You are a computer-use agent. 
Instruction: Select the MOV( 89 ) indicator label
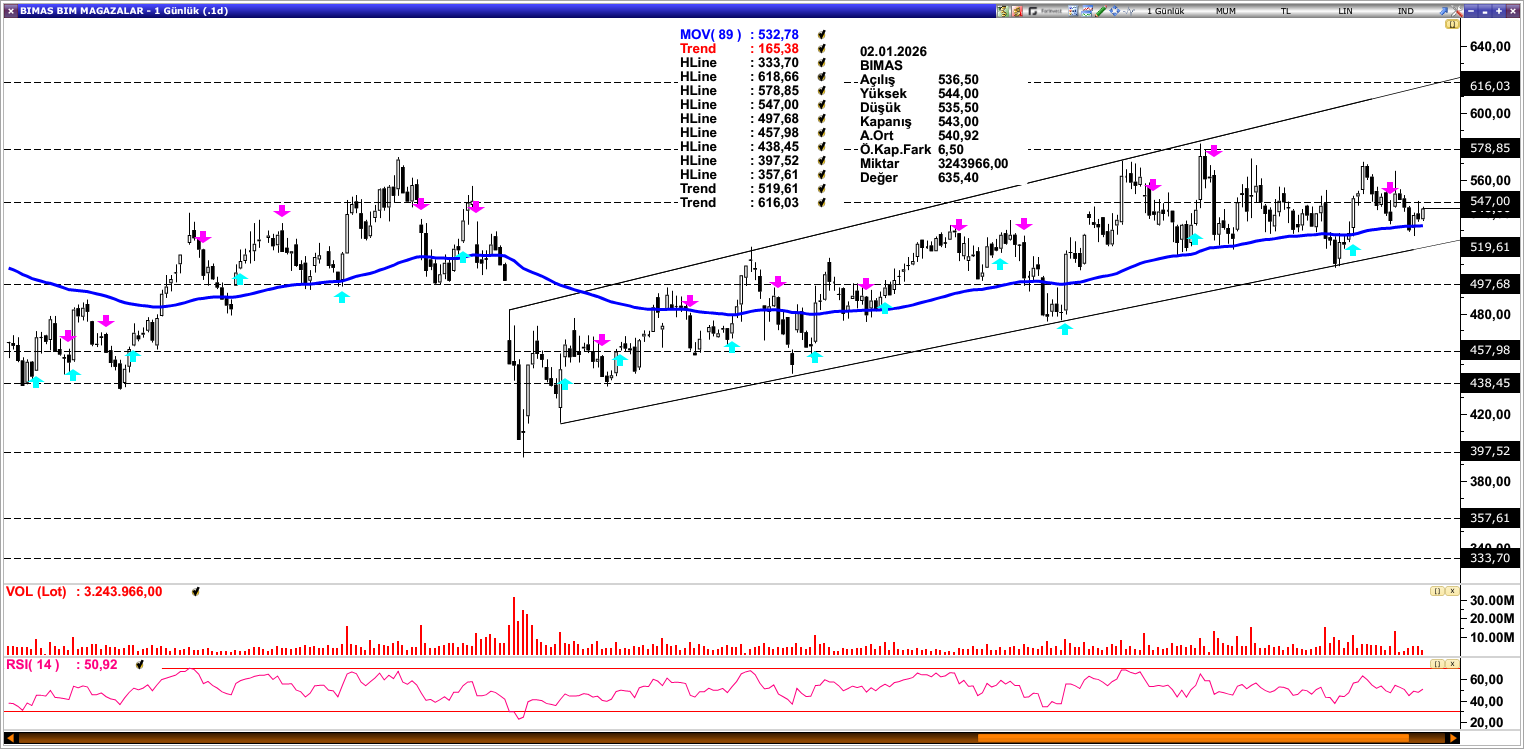(711, 34)
